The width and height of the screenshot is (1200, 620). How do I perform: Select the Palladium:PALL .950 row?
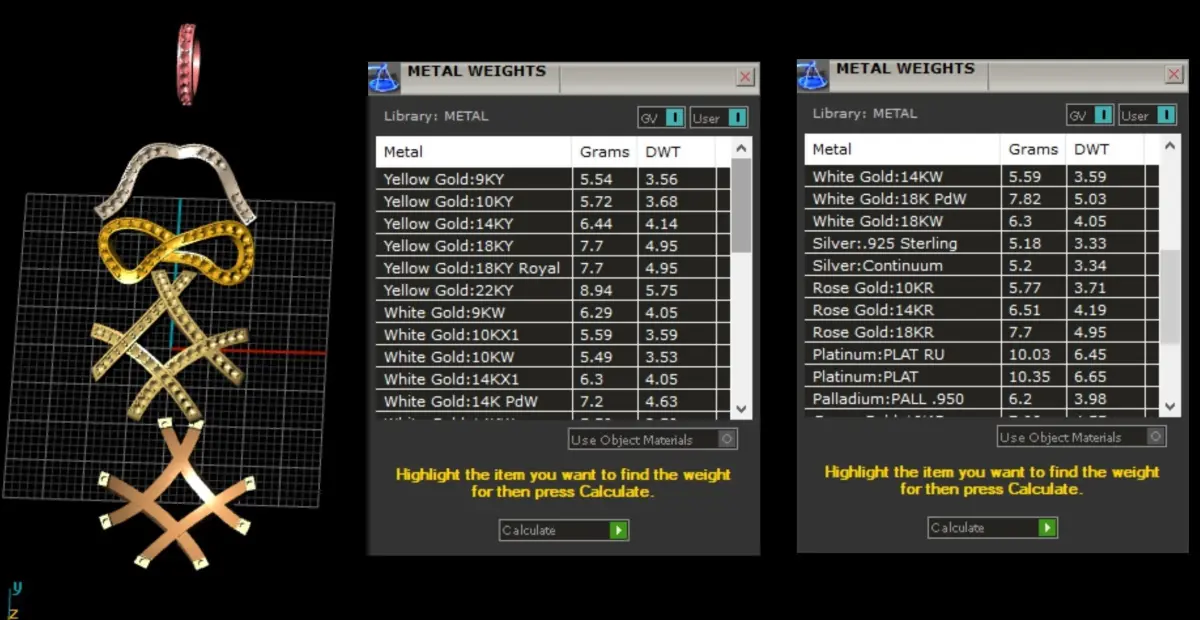coord(982,399)
